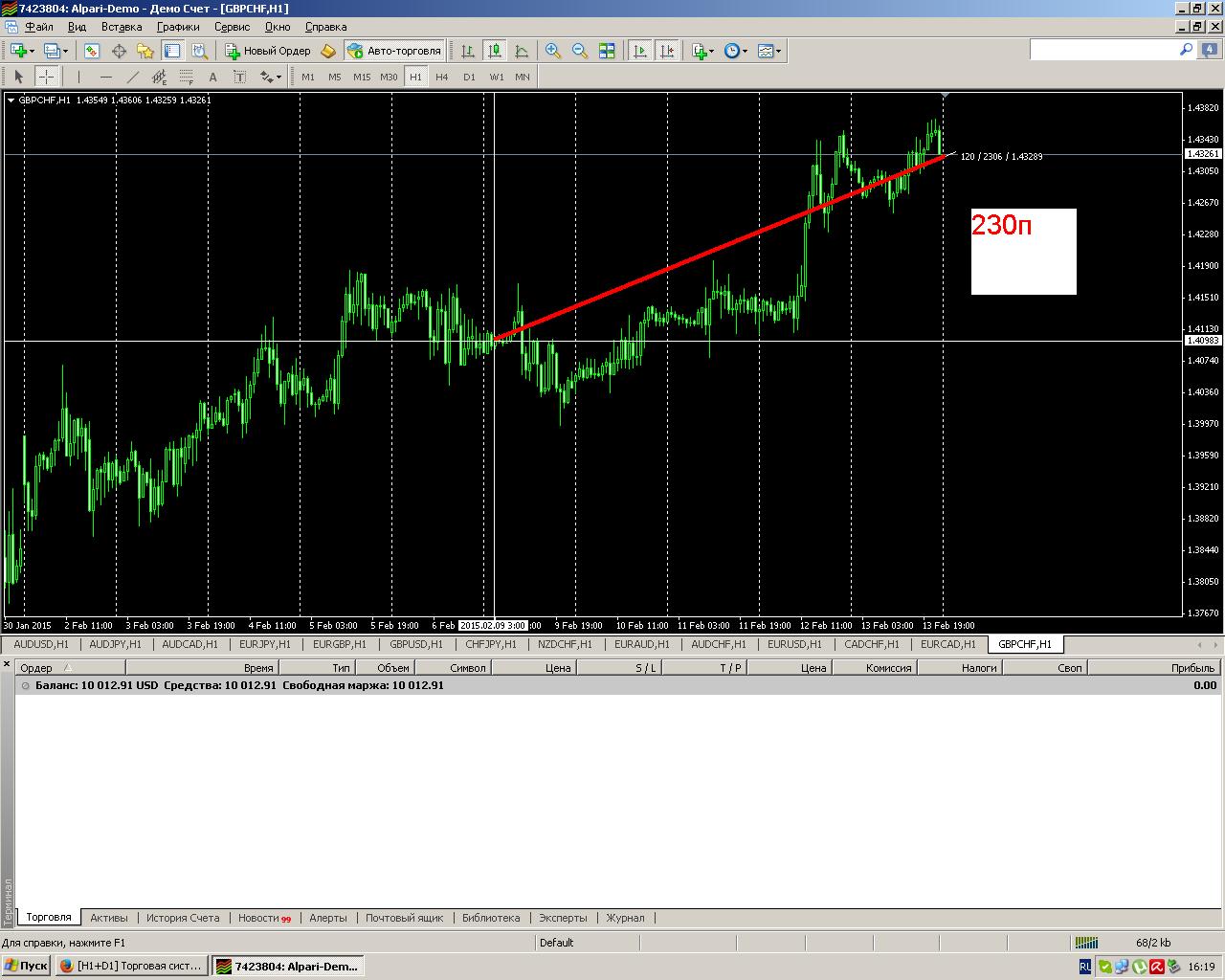
Task: Show the Market Watch window icon
Action: coord(92,51)
